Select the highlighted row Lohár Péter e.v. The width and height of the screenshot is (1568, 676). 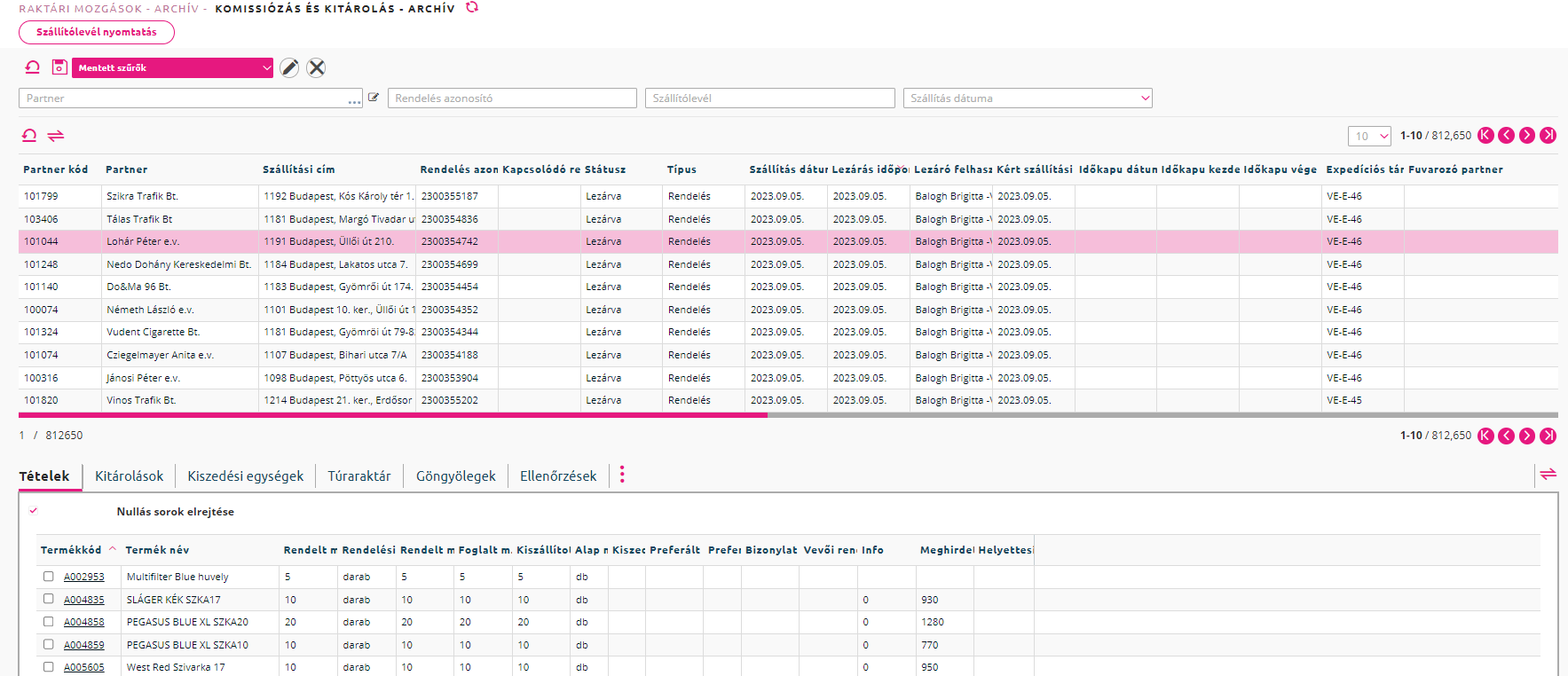point(788,241)
